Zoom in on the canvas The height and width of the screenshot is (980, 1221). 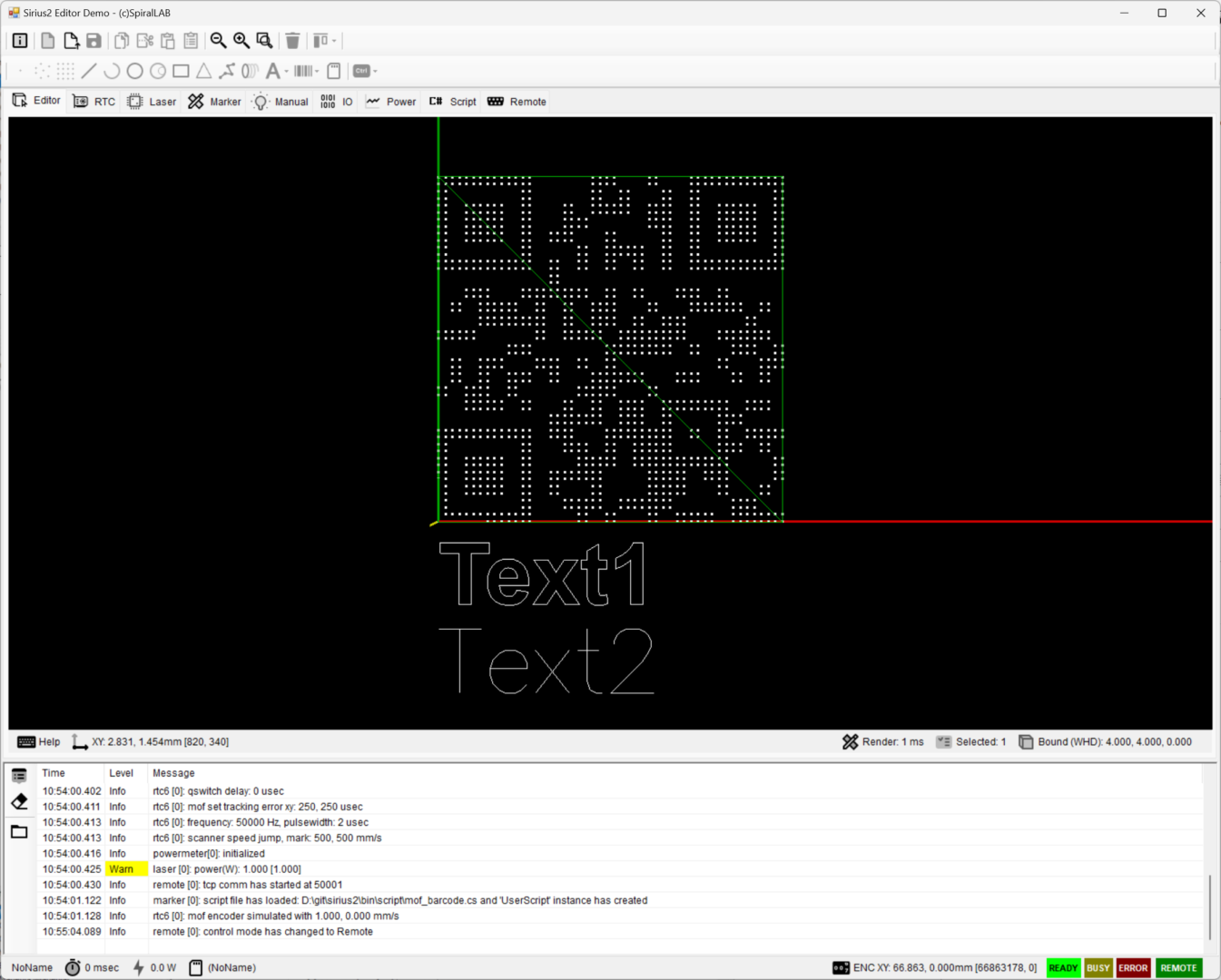[241, 41]
